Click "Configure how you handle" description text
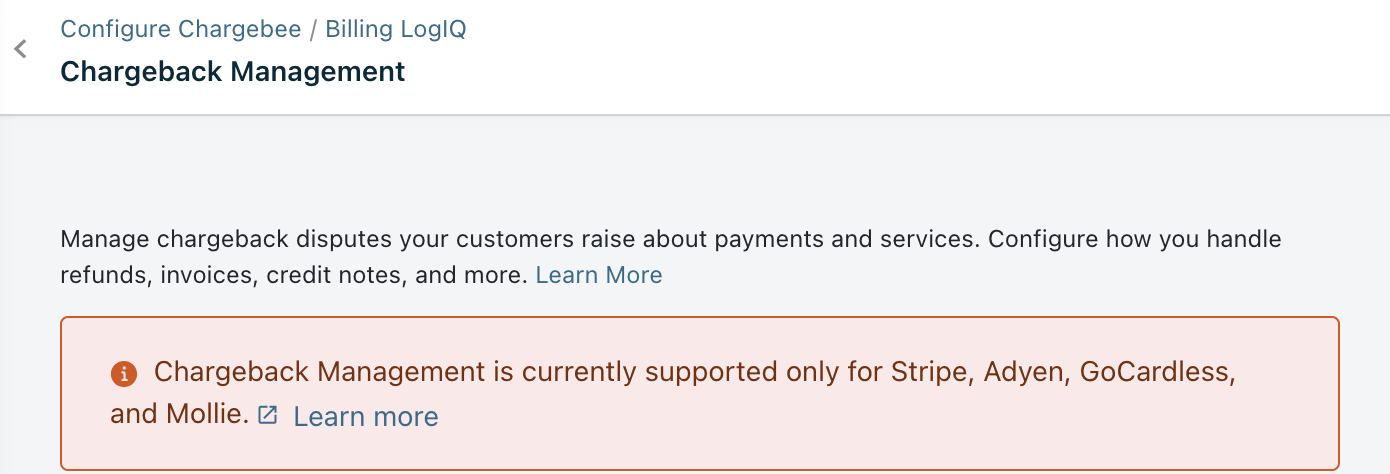The width and height of the screenshot is (1390, 474). tap(1135, 240)
